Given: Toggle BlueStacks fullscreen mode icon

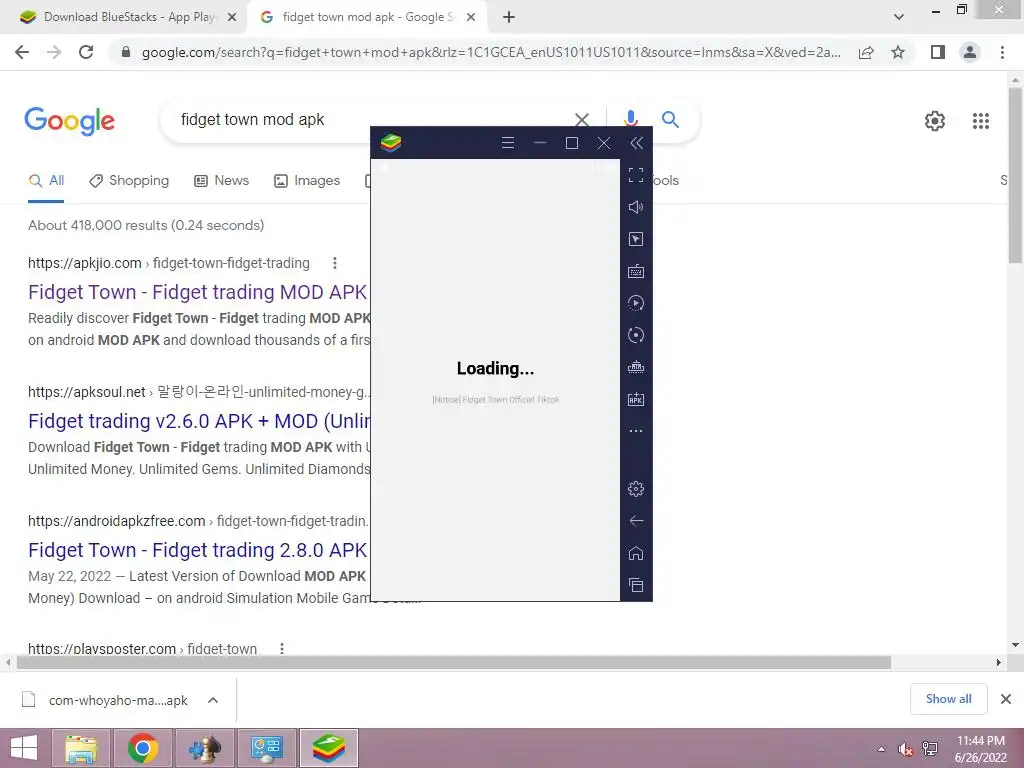Looking at the screenshot, I should [635, 175].
